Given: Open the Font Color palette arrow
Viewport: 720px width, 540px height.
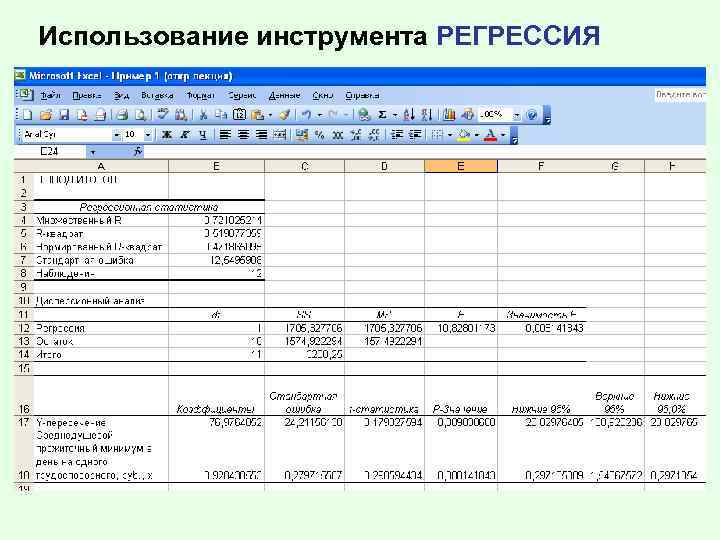Looking at the screenshot, I should point(504,135).
